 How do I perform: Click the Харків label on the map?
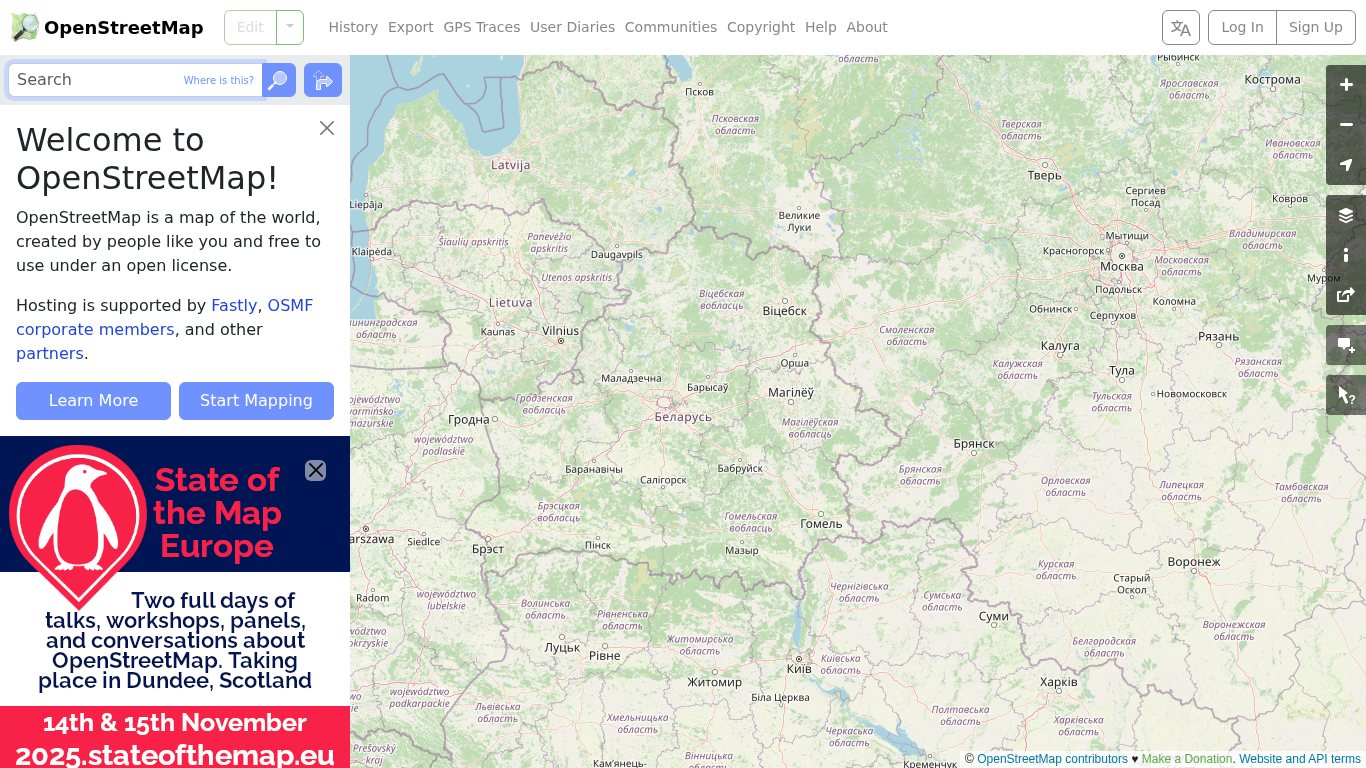pyautogui.click(x=1059, y=683)
